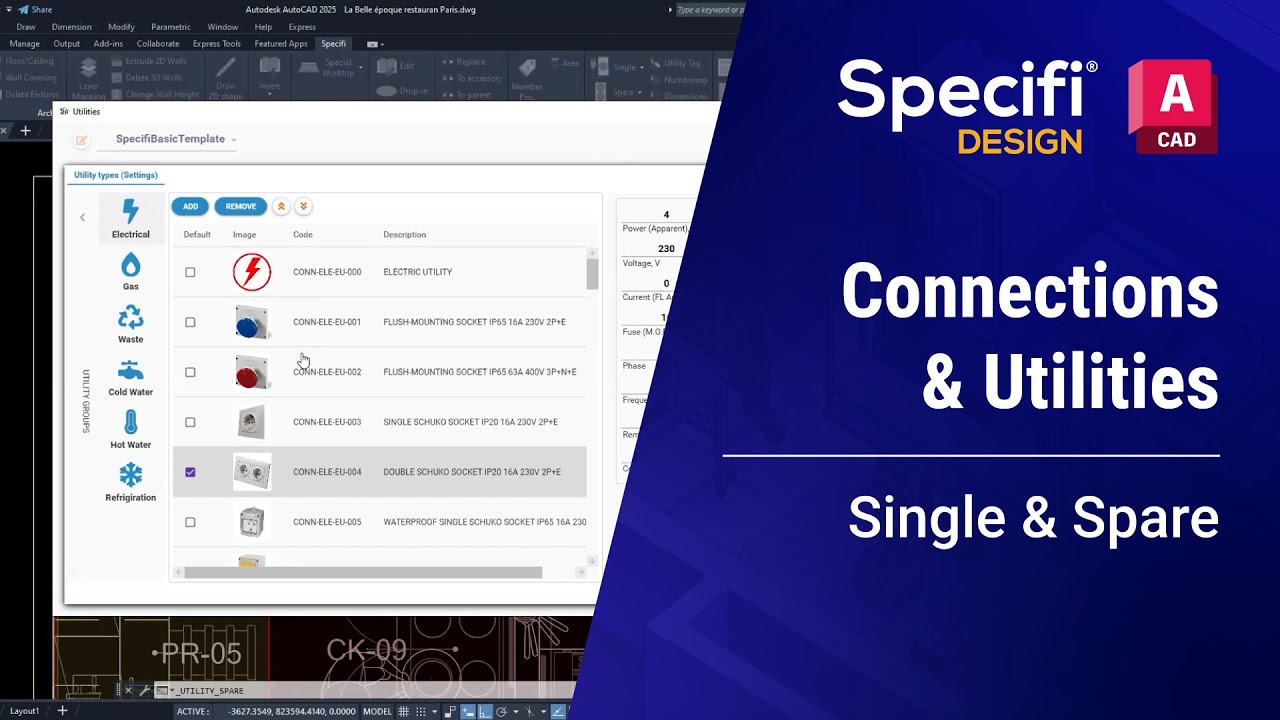Click the Layer Mapping ribbon tool

tap(88, 78)
